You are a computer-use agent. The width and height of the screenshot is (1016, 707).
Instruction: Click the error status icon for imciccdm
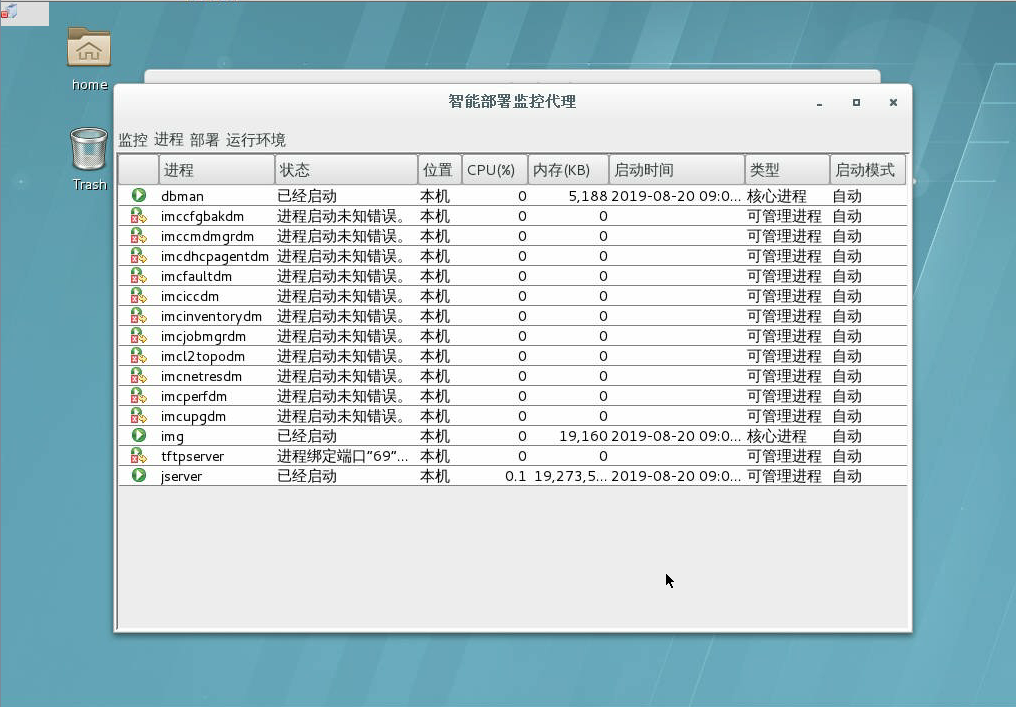pos(139,296)
